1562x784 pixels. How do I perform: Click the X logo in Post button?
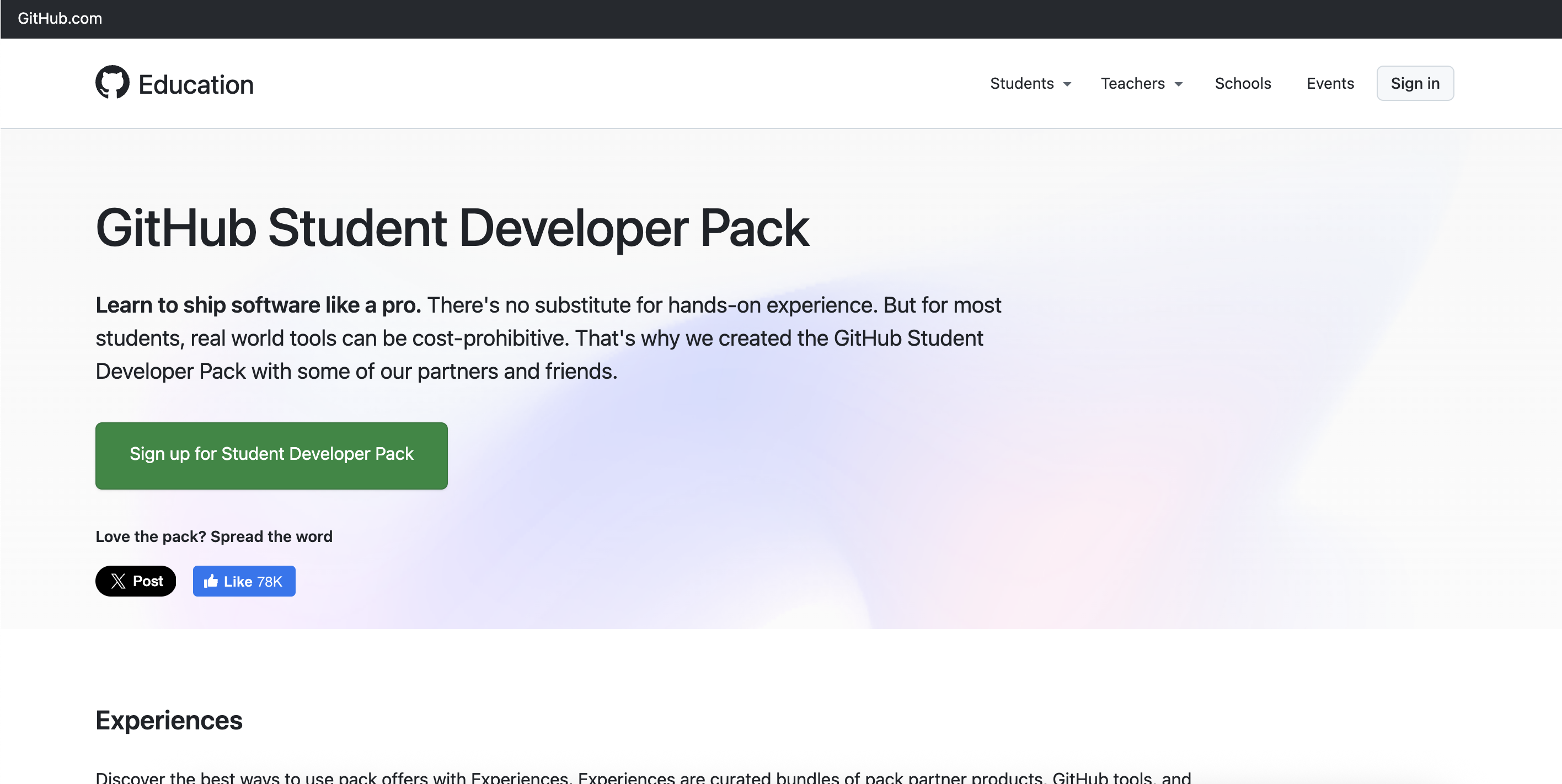coord(118,581)
